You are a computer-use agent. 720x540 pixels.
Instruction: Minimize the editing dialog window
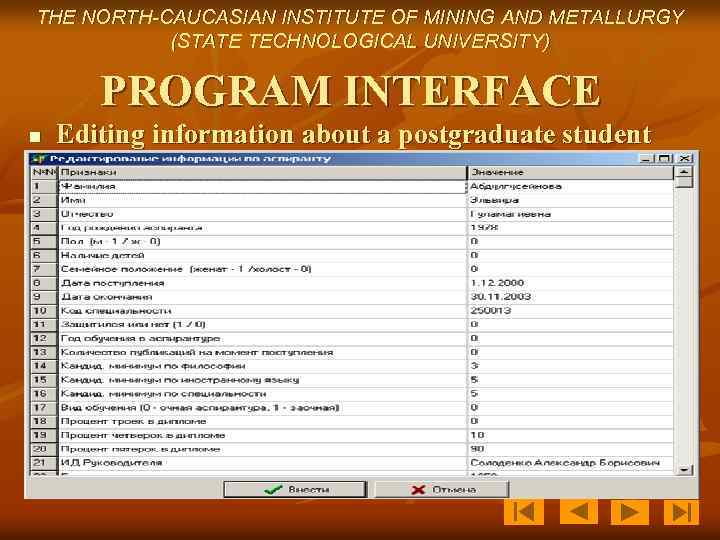pos(646,158)
